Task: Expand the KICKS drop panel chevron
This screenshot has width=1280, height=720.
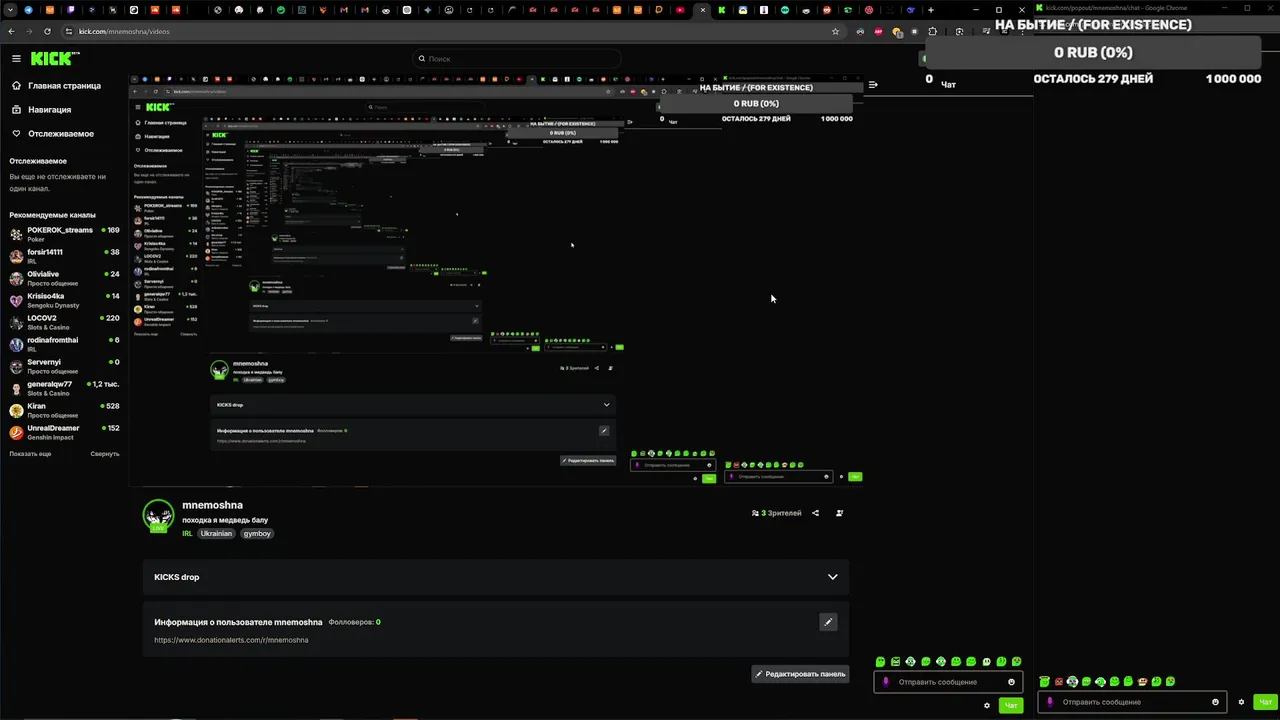Action: [832, 577]
